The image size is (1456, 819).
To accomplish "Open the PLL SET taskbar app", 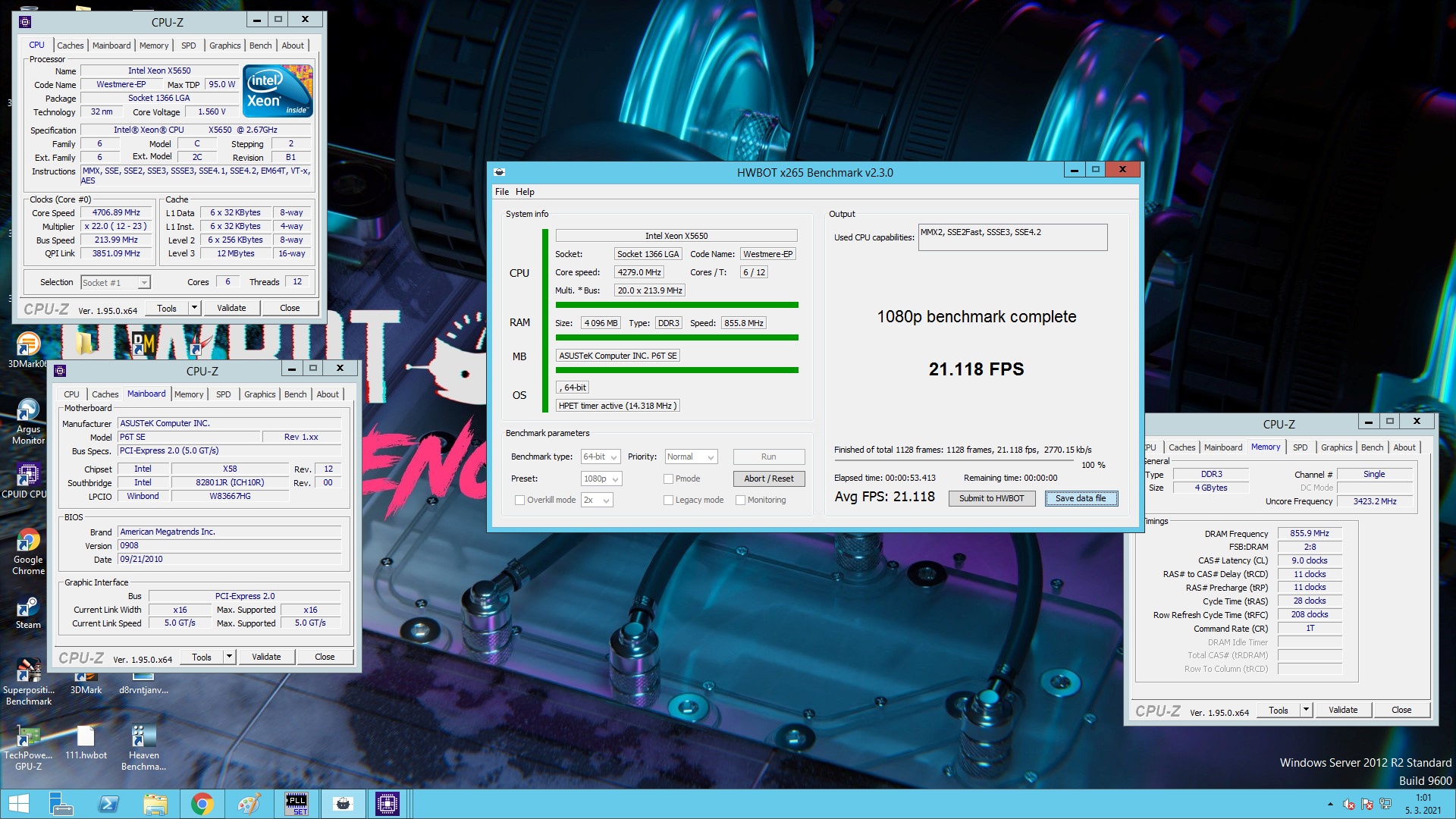I will tap(296, 804).
